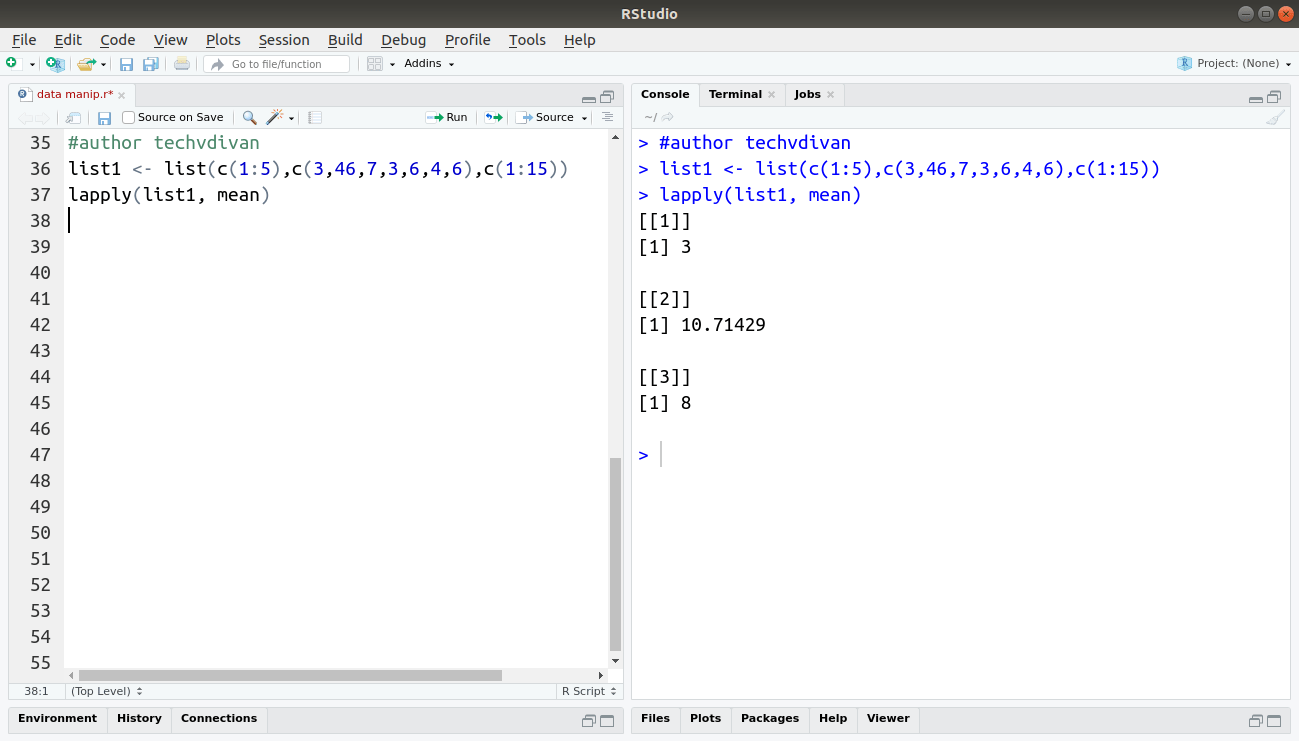Open the Edit menu
Viewport: 1299px width, 741px height.
pos(68,40)
